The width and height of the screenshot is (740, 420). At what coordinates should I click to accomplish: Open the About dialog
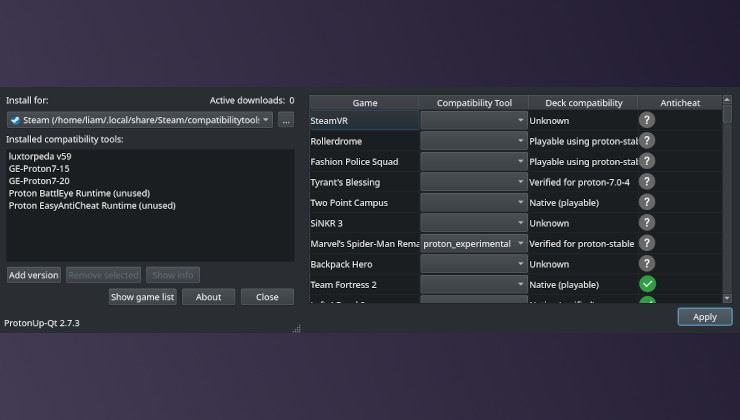point(209,297)
